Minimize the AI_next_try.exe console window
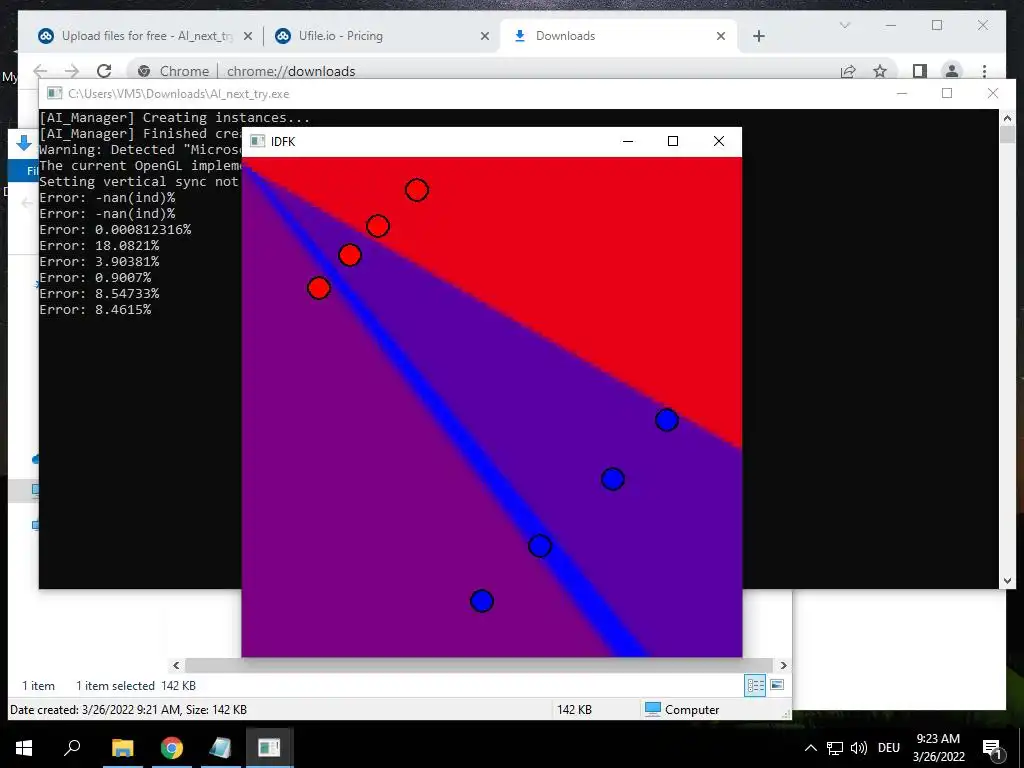 click(902, 93)
